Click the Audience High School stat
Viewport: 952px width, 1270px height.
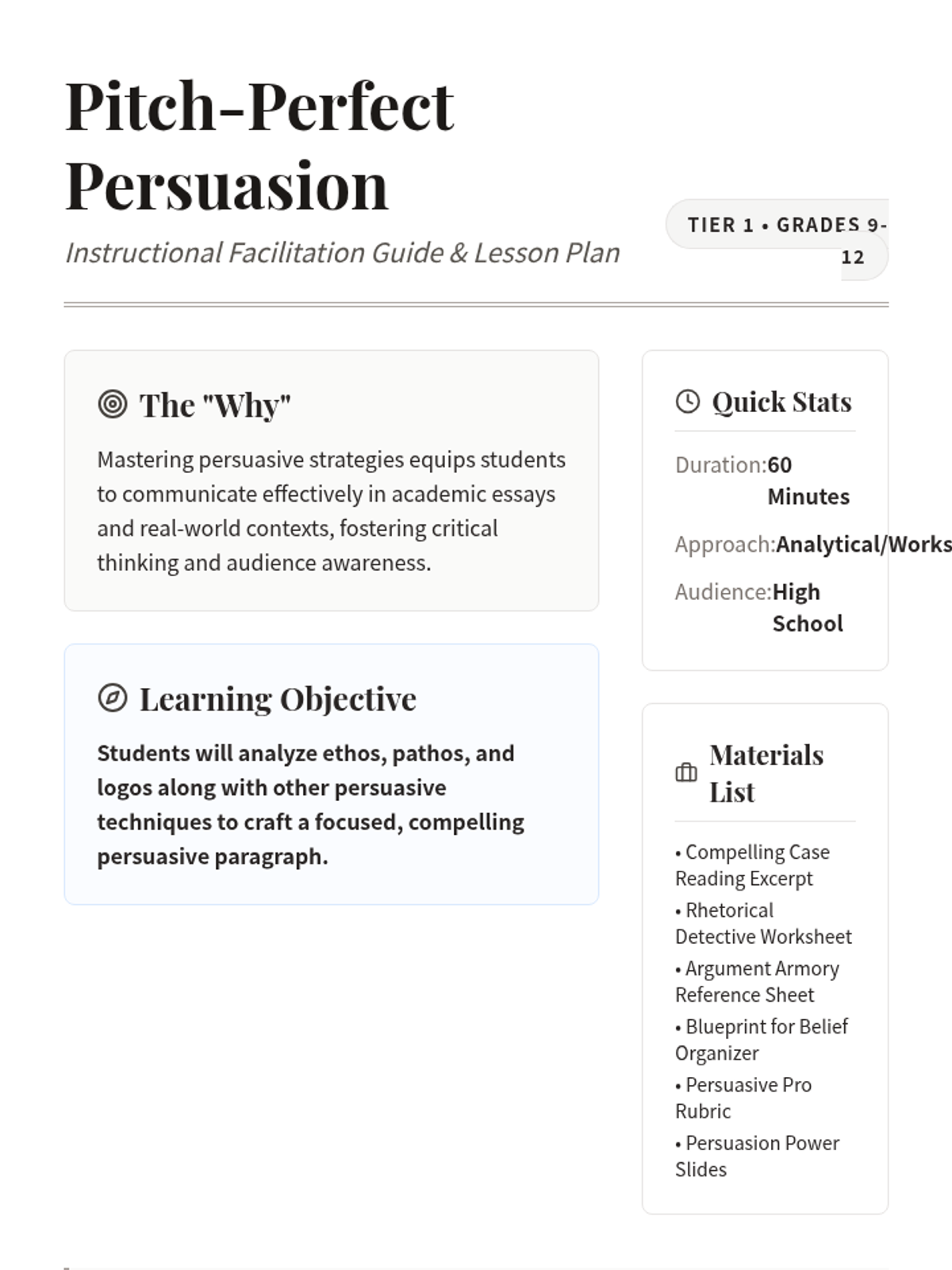759,607
